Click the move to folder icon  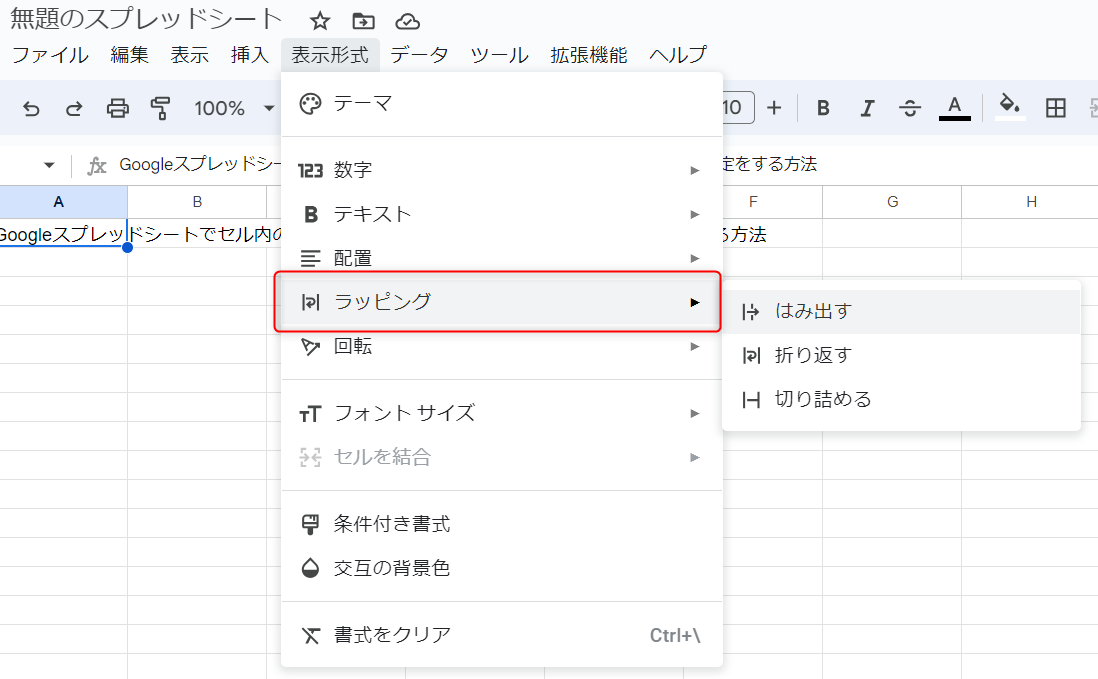coord(363,21)
